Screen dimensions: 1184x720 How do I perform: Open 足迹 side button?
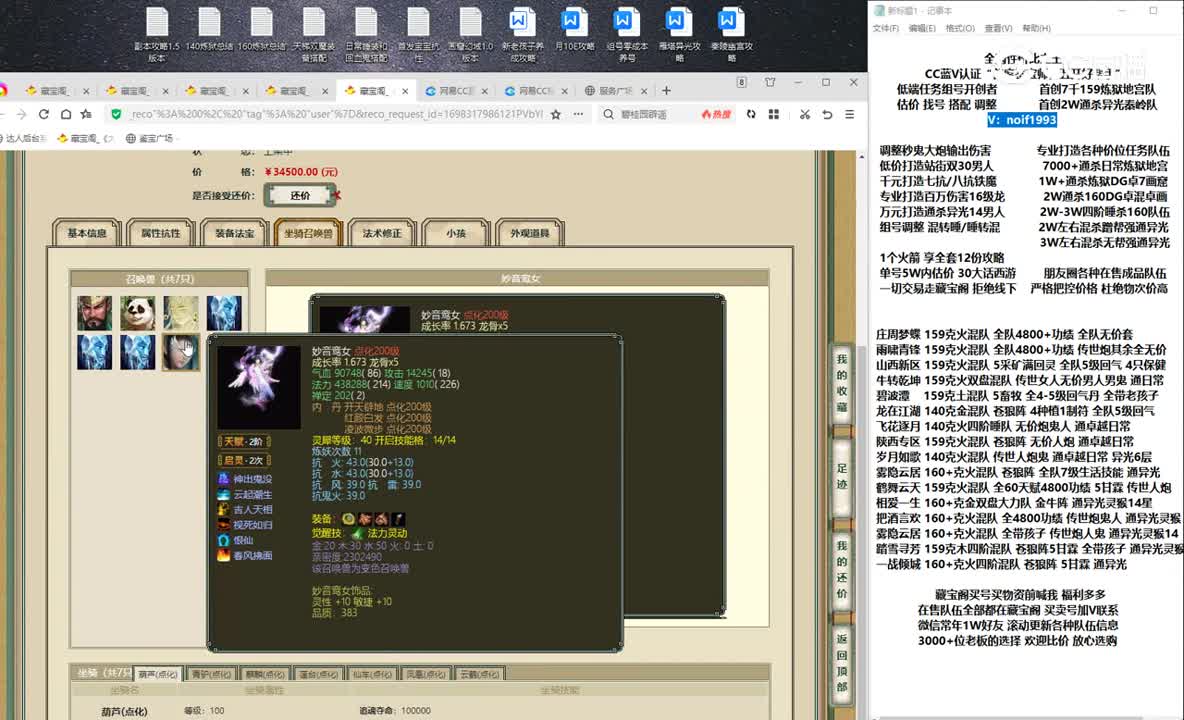(x=842, y=476)
